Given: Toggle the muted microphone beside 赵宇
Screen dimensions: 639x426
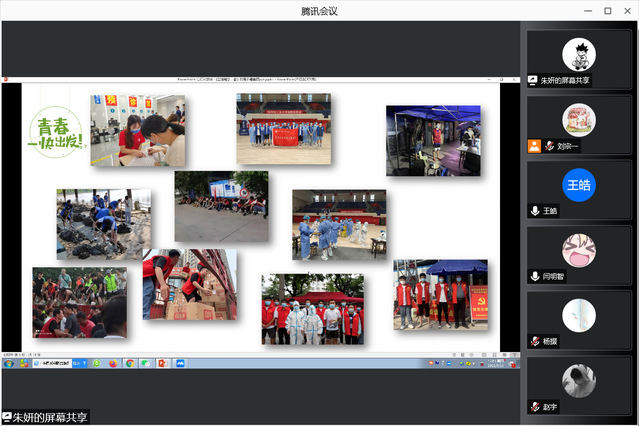Looking at the screenshot, I should tap(536, 406).
